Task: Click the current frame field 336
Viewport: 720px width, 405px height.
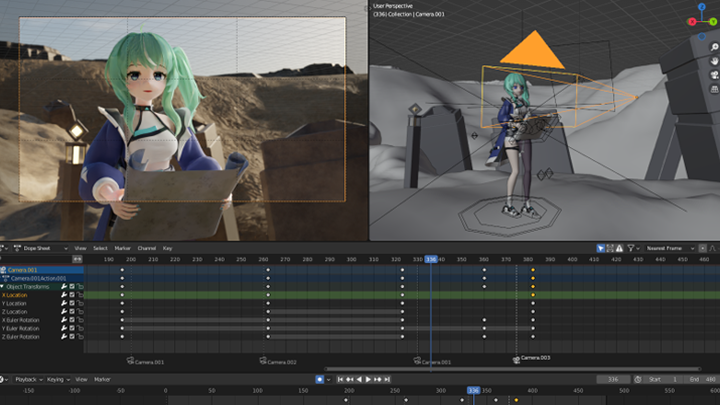Action: [613, 379]
